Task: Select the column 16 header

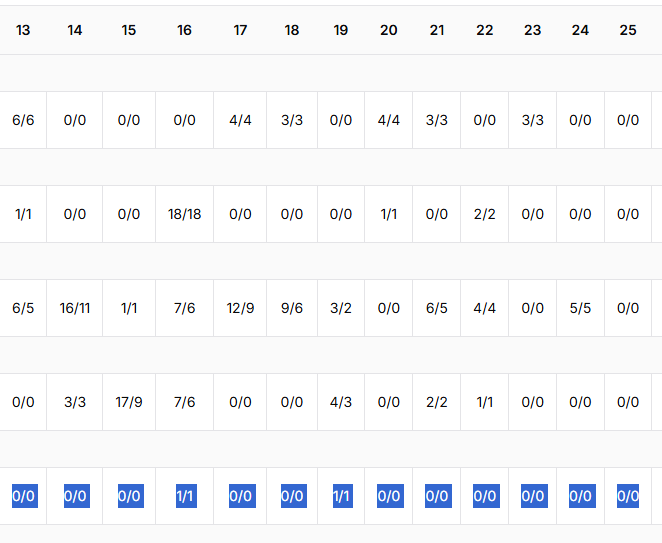Action: pos(184,31)
